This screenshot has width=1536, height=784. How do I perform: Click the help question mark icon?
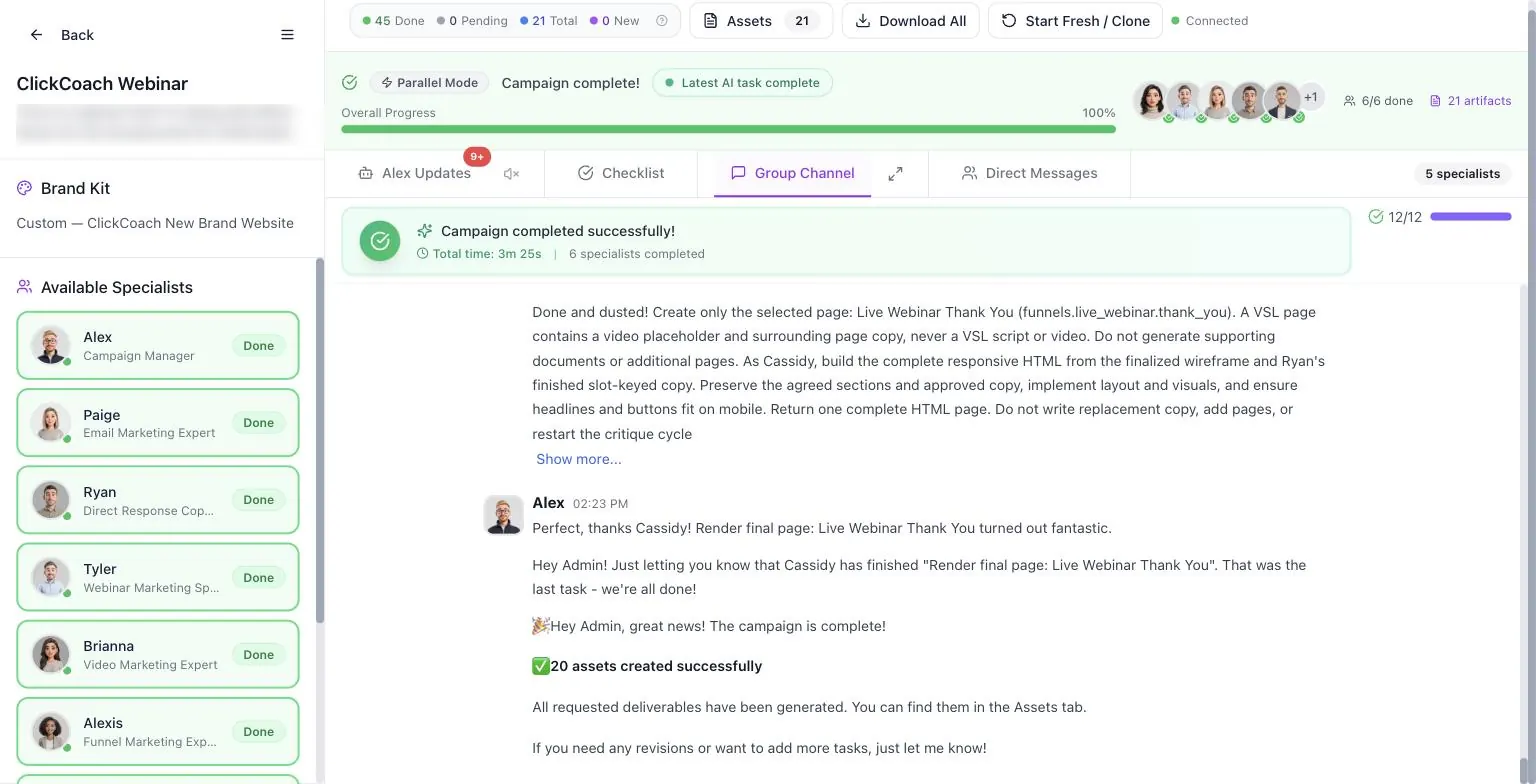point(661,21)
